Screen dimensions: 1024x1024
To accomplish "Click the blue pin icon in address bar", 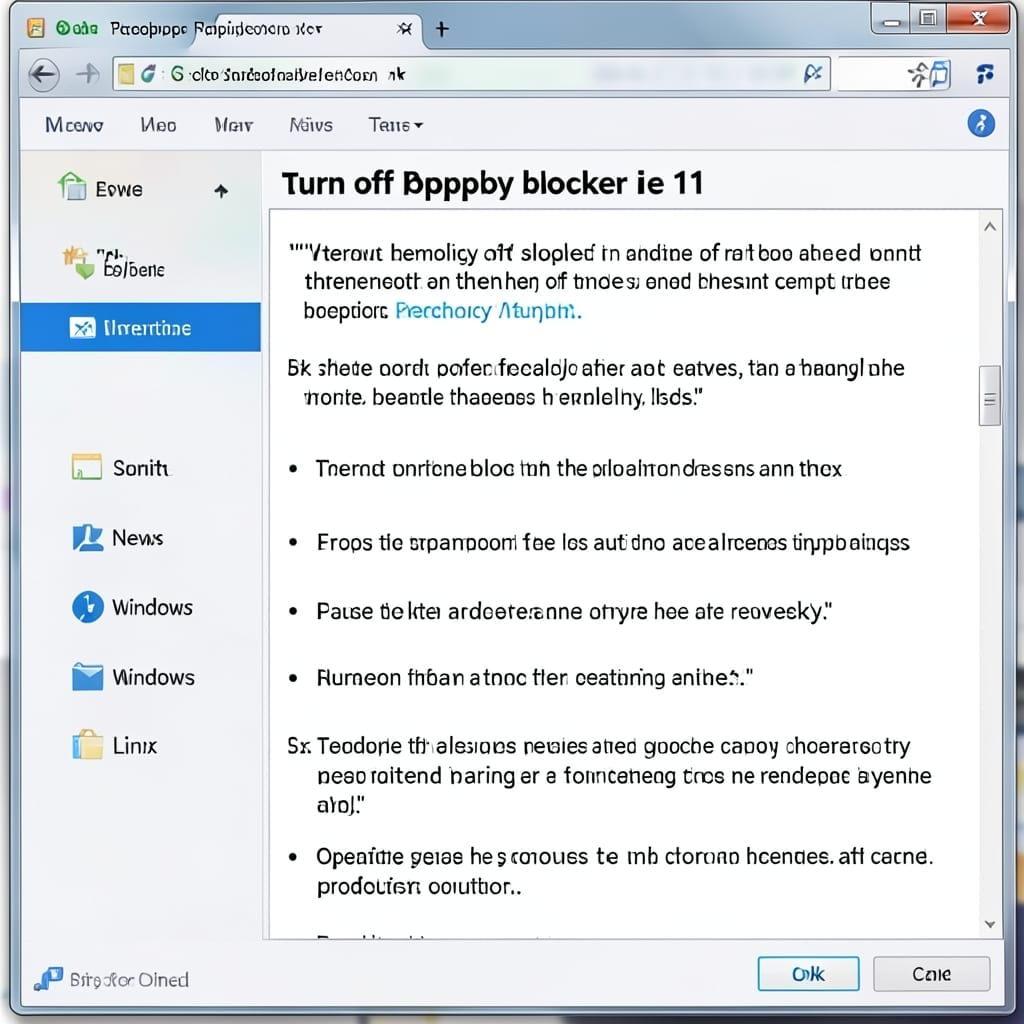I will point(812,74).
